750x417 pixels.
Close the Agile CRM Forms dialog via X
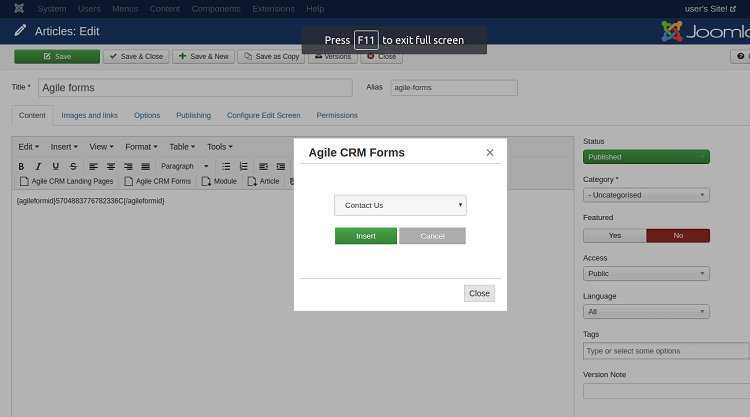point(490,153)
